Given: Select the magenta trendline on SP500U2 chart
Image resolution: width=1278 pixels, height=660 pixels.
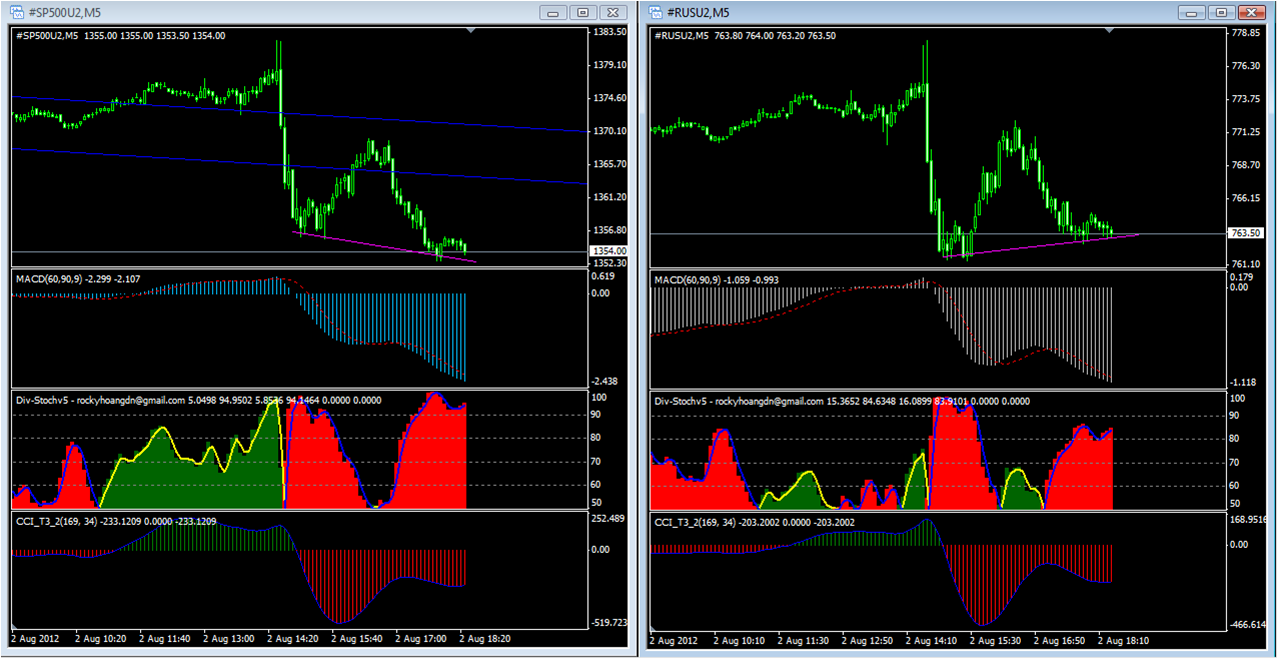Looking at the screenshot, I should point(384,247).
